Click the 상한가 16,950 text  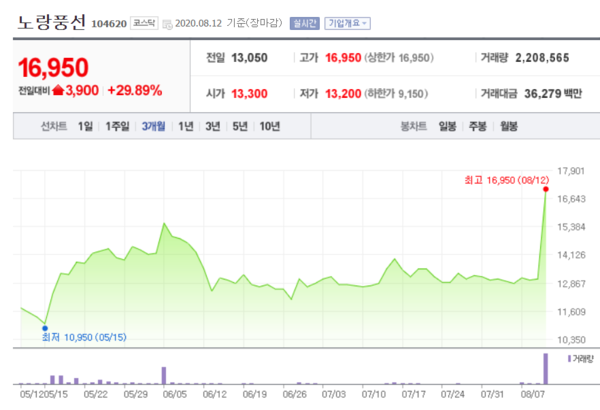[399, 58]
